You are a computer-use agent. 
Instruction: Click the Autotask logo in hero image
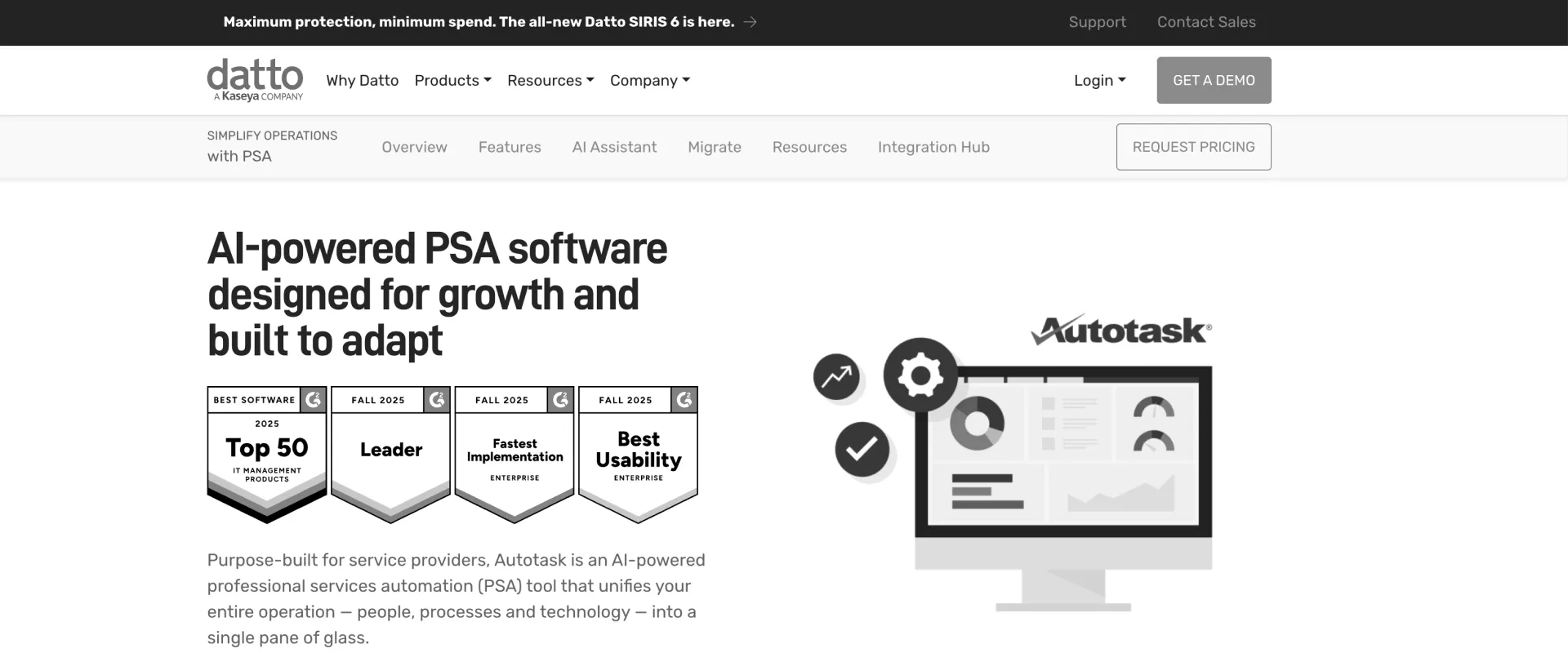(1121, 330)
